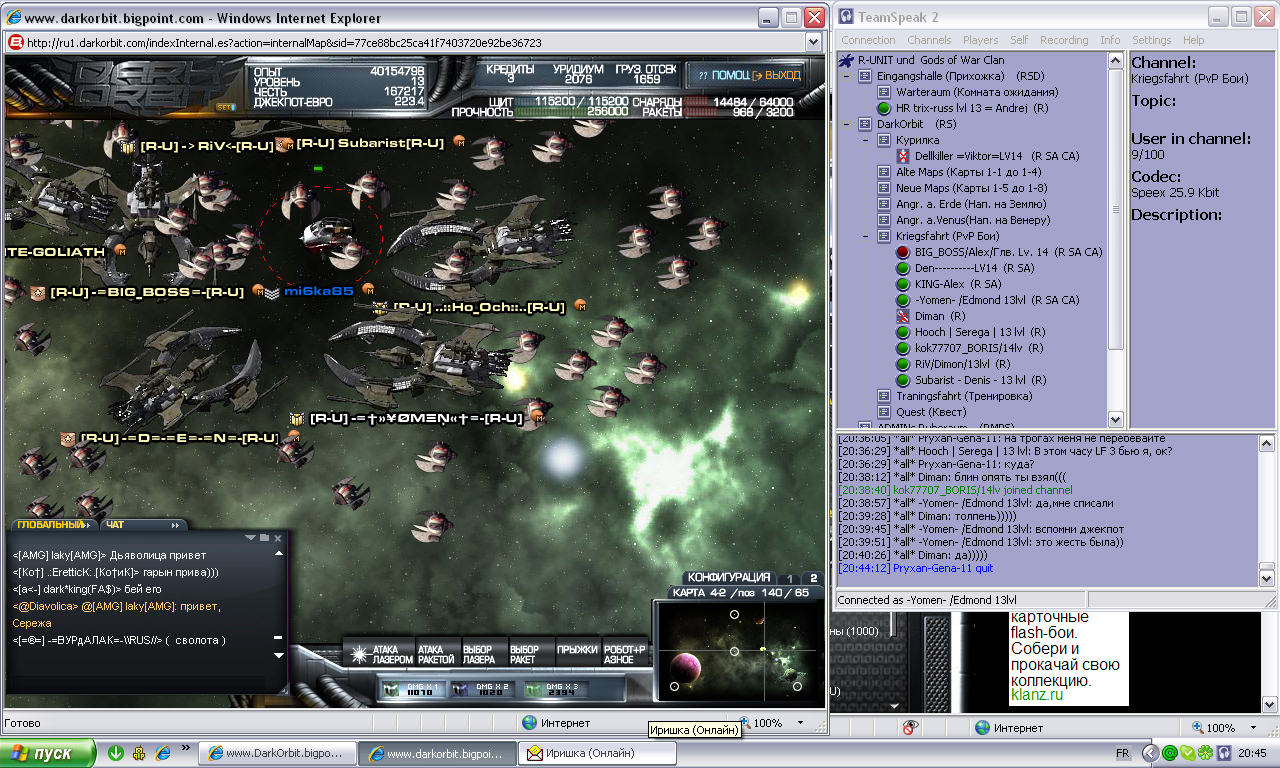Collapse the Курилка subchannel

[x=865, y=140]
